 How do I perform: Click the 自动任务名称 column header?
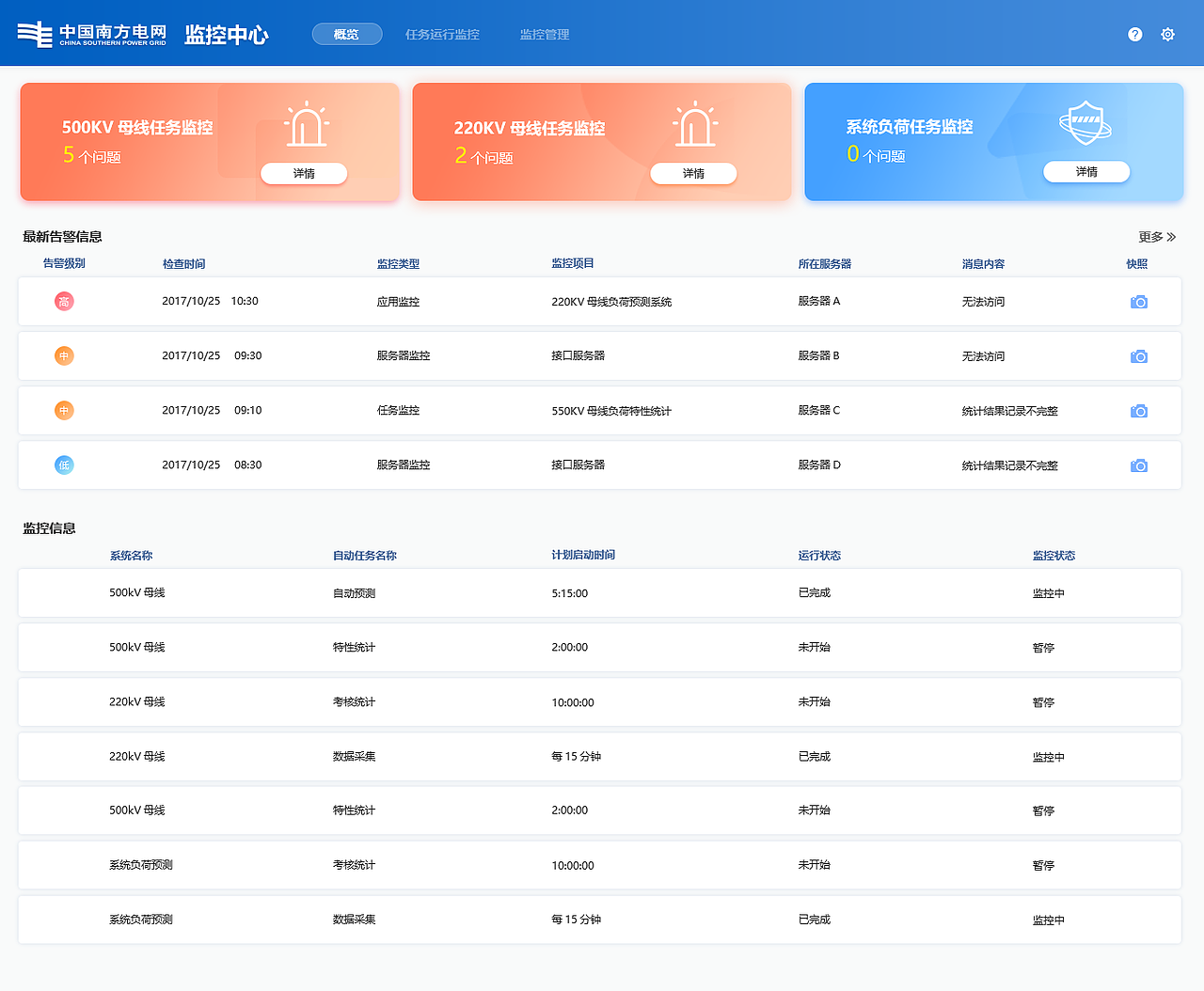tap(365, 556)
